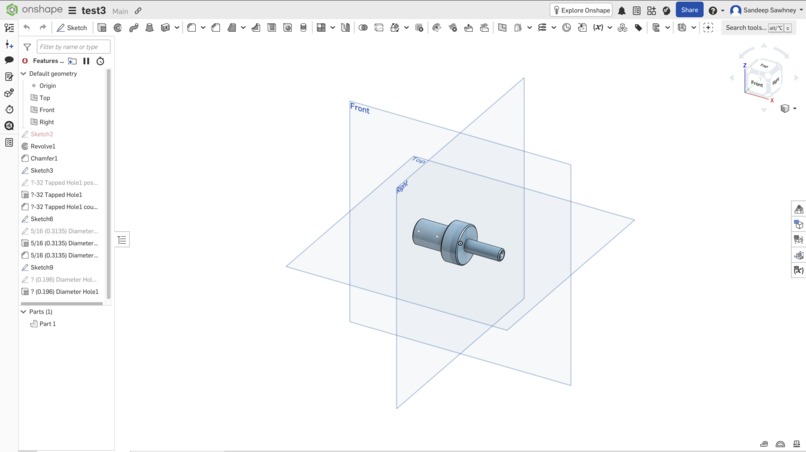Toggle the rollback pause button

pos(86,61)
